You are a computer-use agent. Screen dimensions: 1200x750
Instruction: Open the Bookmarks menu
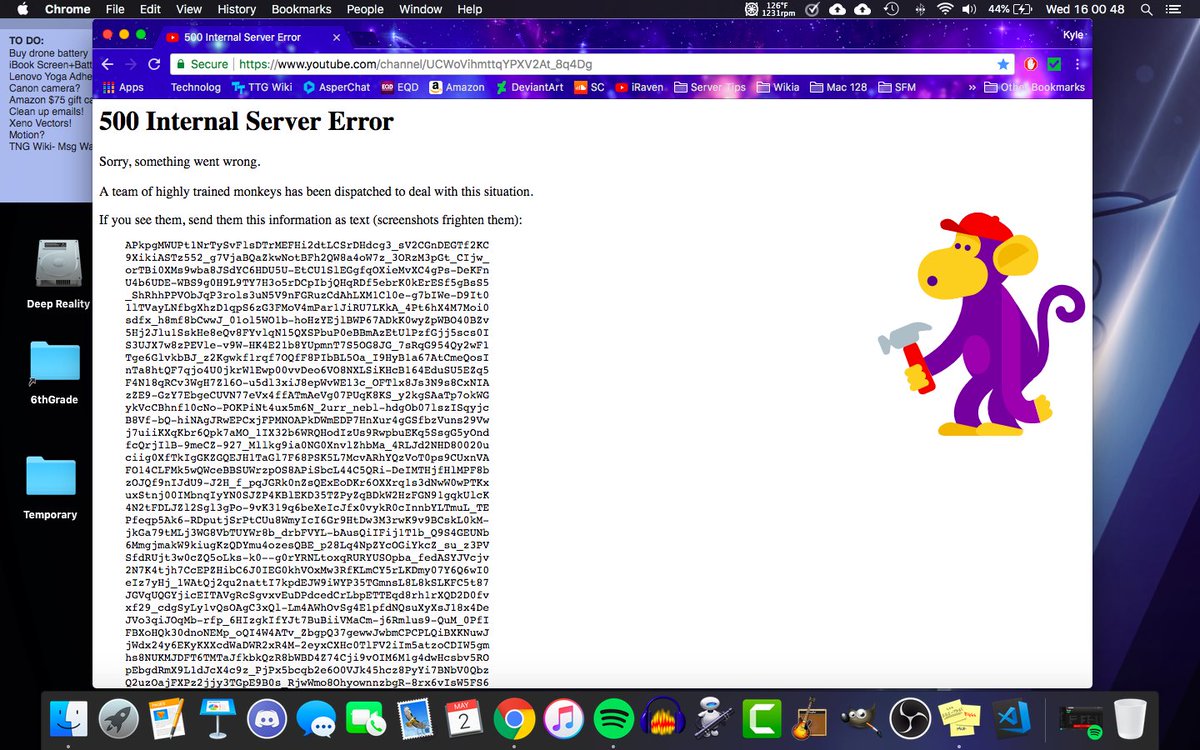[x=301, y=9]
